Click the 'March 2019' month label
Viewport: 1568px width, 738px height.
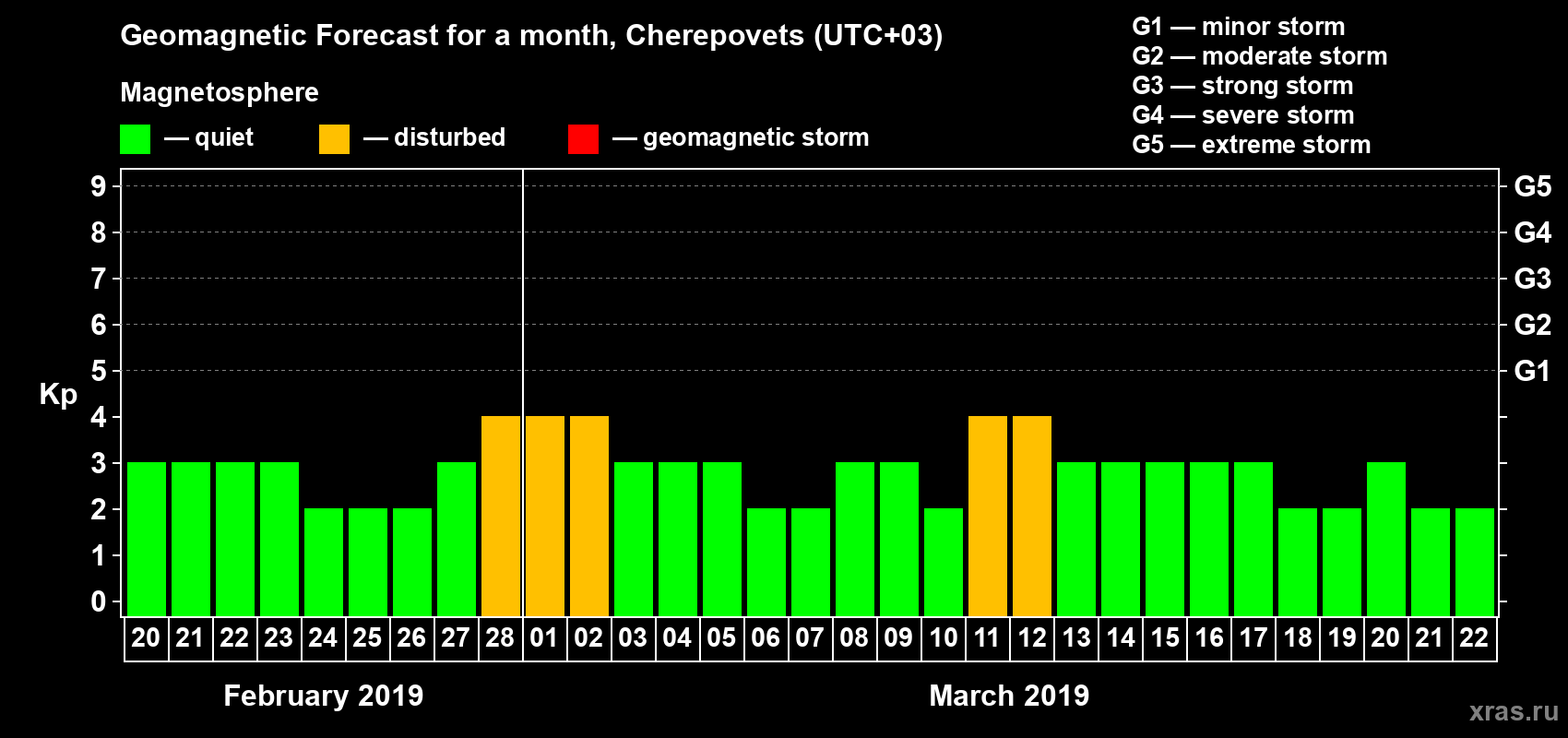1009,696
